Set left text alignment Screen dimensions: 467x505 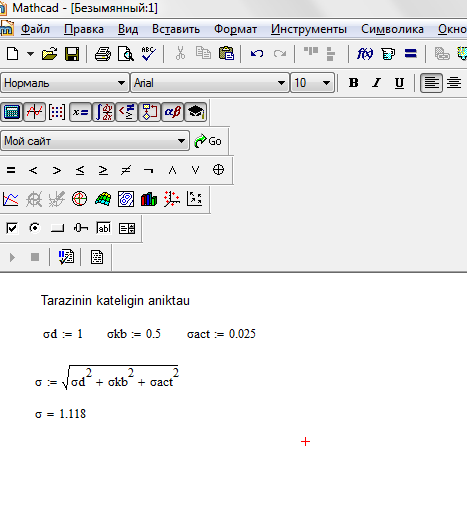[x=431, y=83]
